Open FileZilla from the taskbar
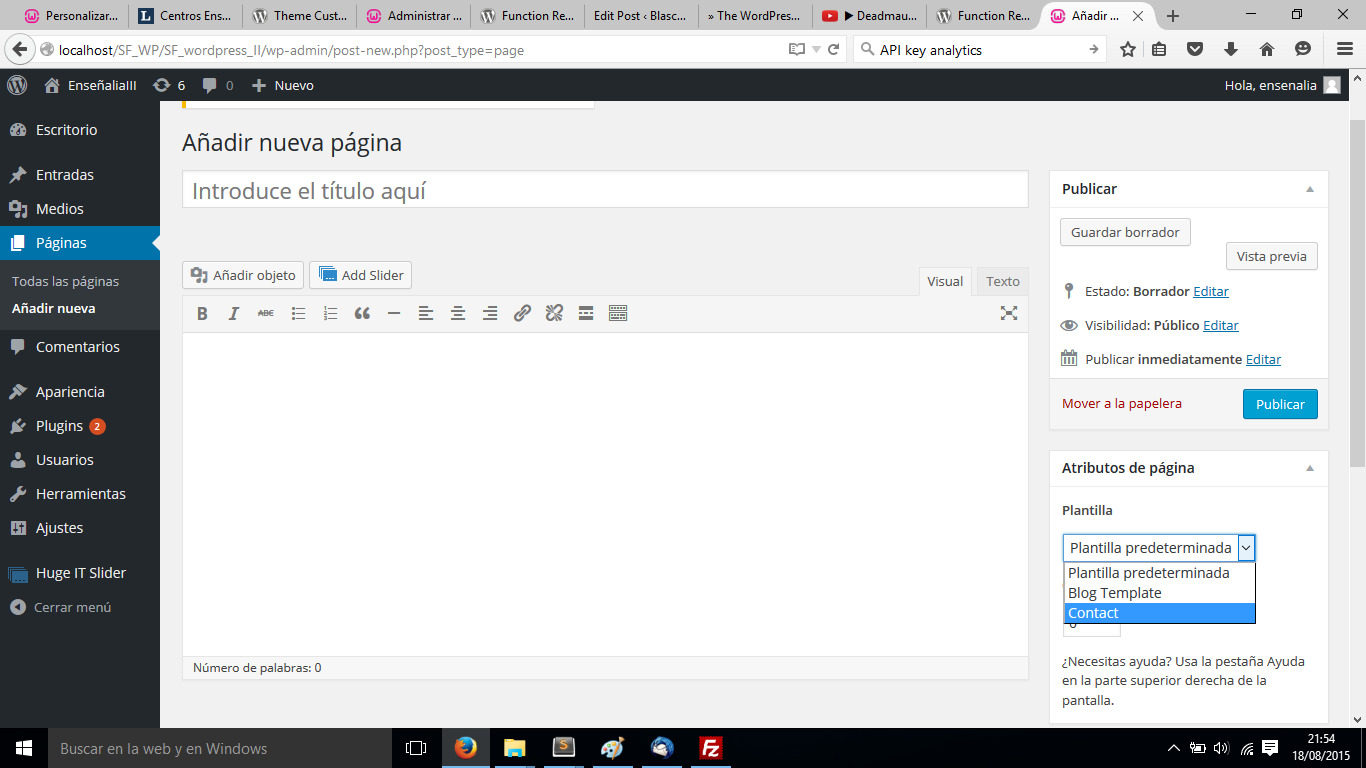The height and width of the screenshot is (768, 1366). 711,748
